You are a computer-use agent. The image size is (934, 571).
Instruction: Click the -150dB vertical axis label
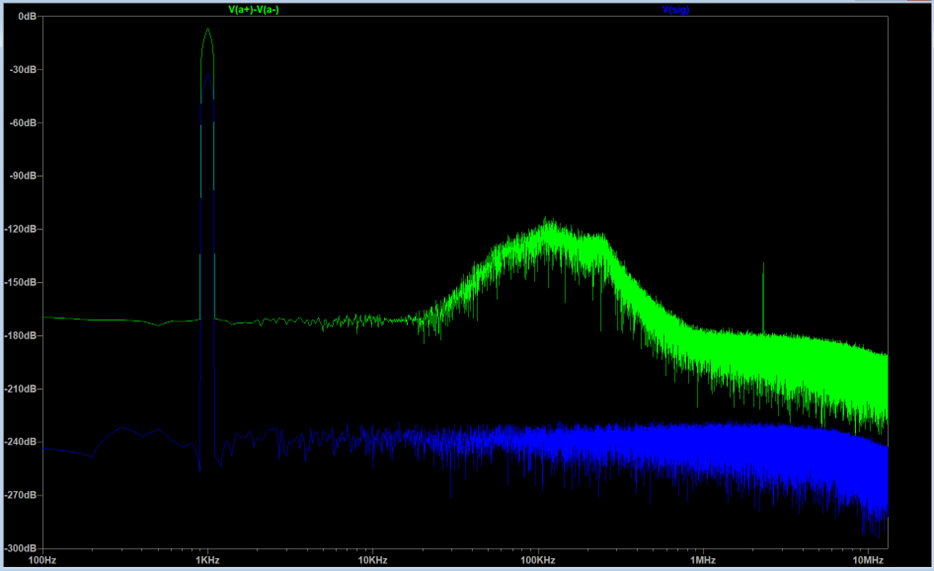point(21,282)
